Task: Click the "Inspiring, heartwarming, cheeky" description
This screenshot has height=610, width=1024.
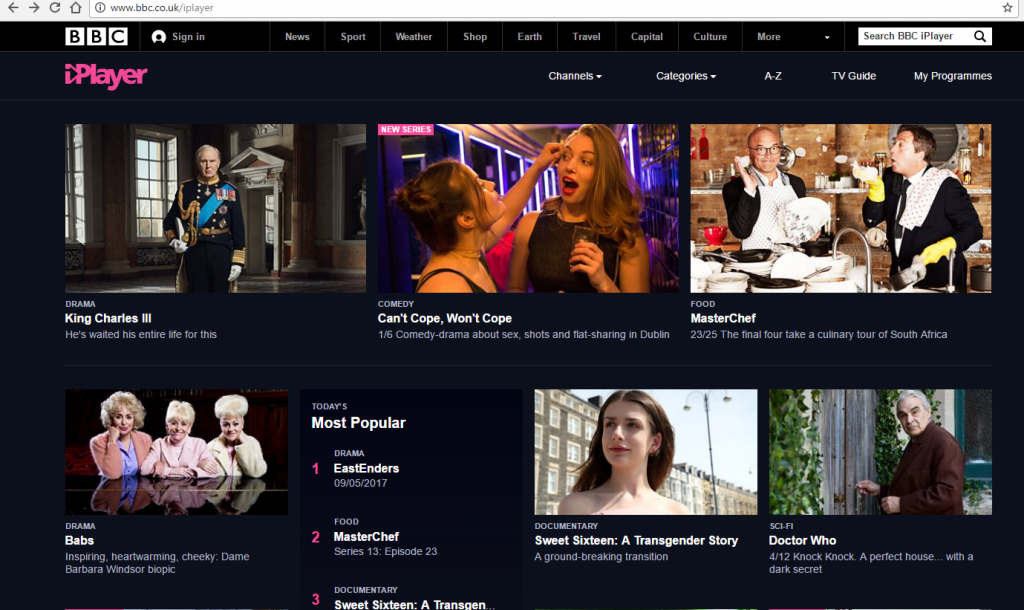Action: point(157,562)
